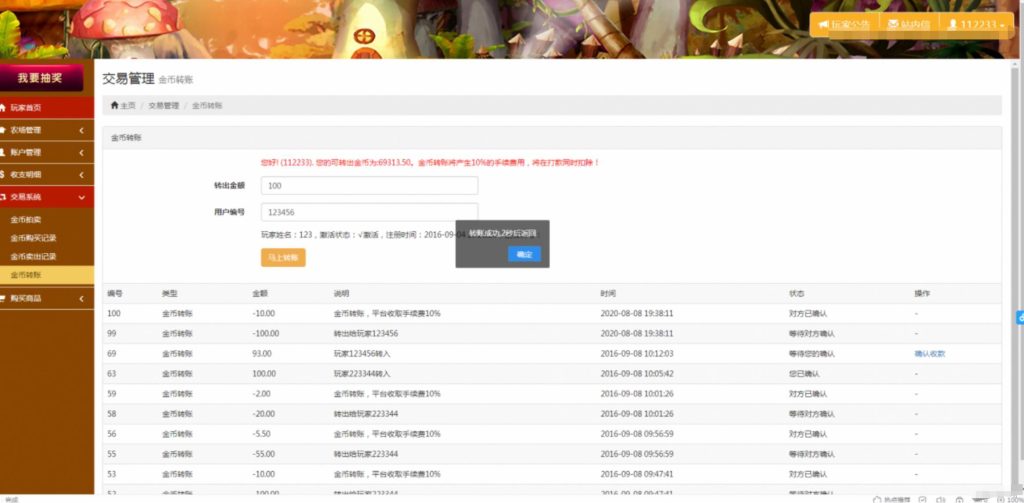Click the 马上转账 transfer button
This screenshot has height=503, width=1024.
[x=283, y=257]
